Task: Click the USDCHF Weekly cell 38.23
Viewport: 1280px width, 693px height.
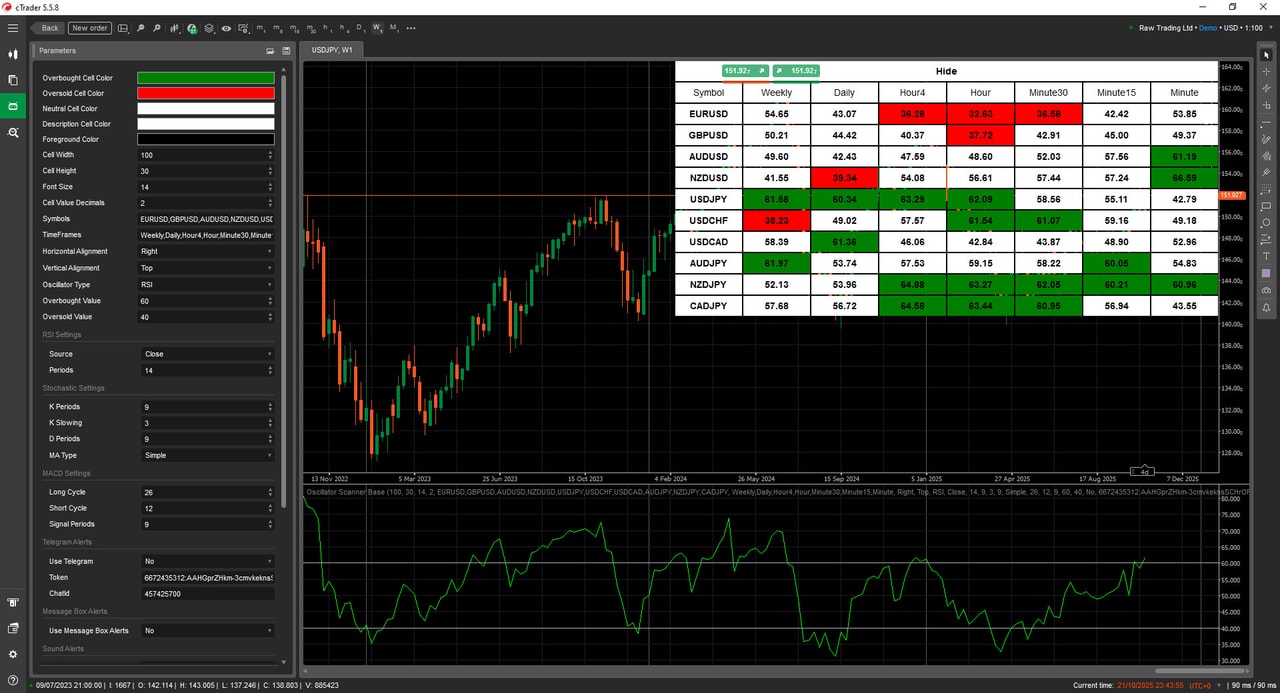Action: coord(776,220)
